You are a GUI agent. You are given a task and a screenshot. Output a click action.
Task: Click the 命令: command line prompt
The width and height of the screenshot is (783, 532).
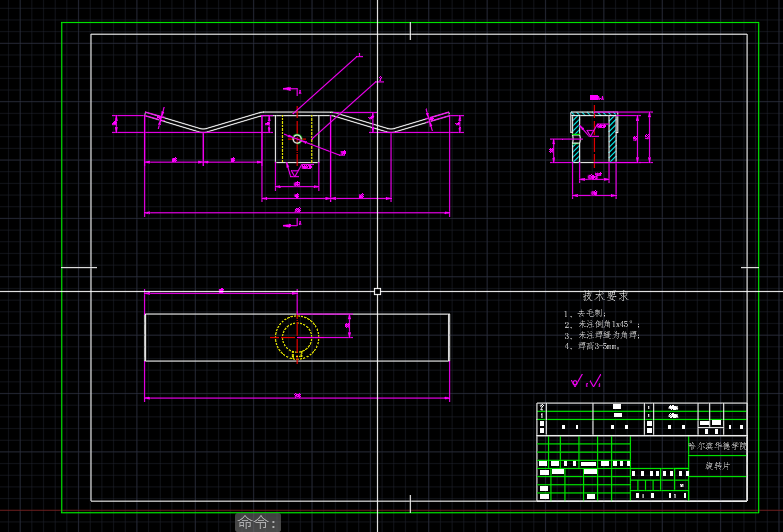(258, 523)
